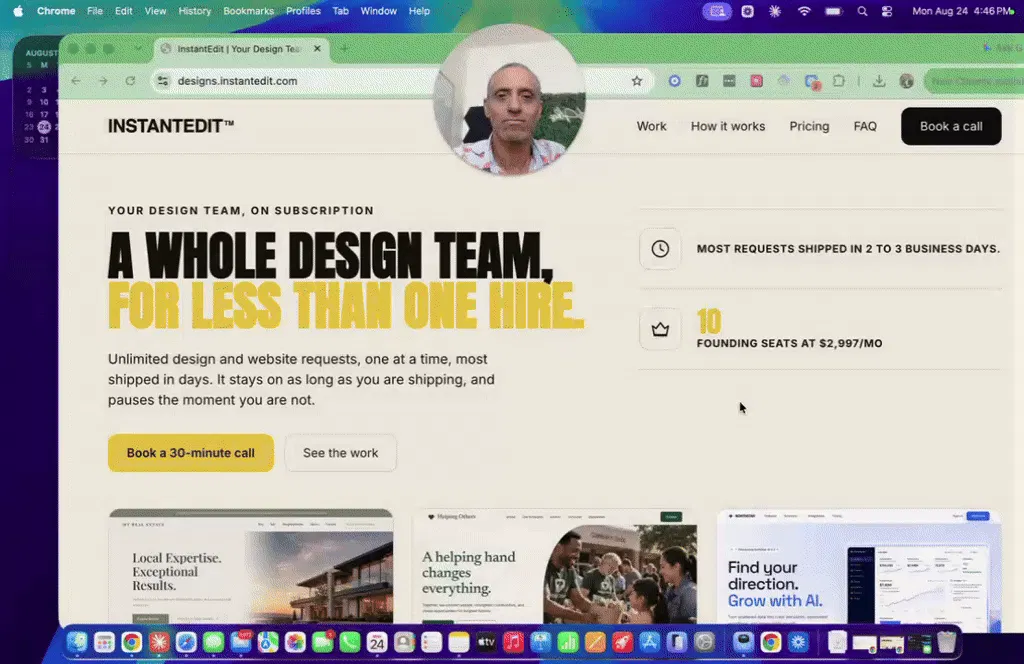1024x664 pixels.
Task: Open the Local Expertise real estate thumbnail
Action: tap(251, 566)
